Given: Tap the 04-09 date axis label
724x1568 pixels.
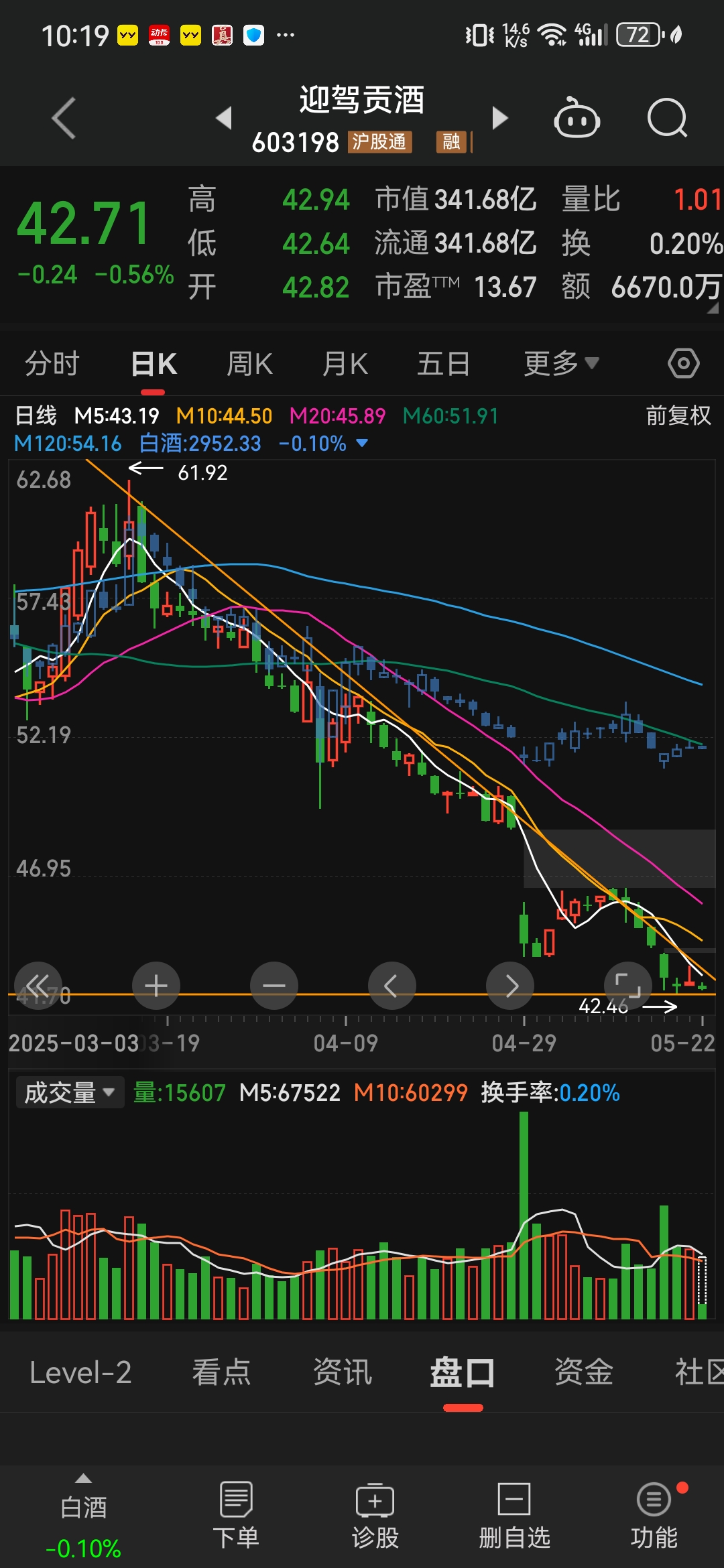Looking at the screenshot, I should click(x=345, y=1043).
